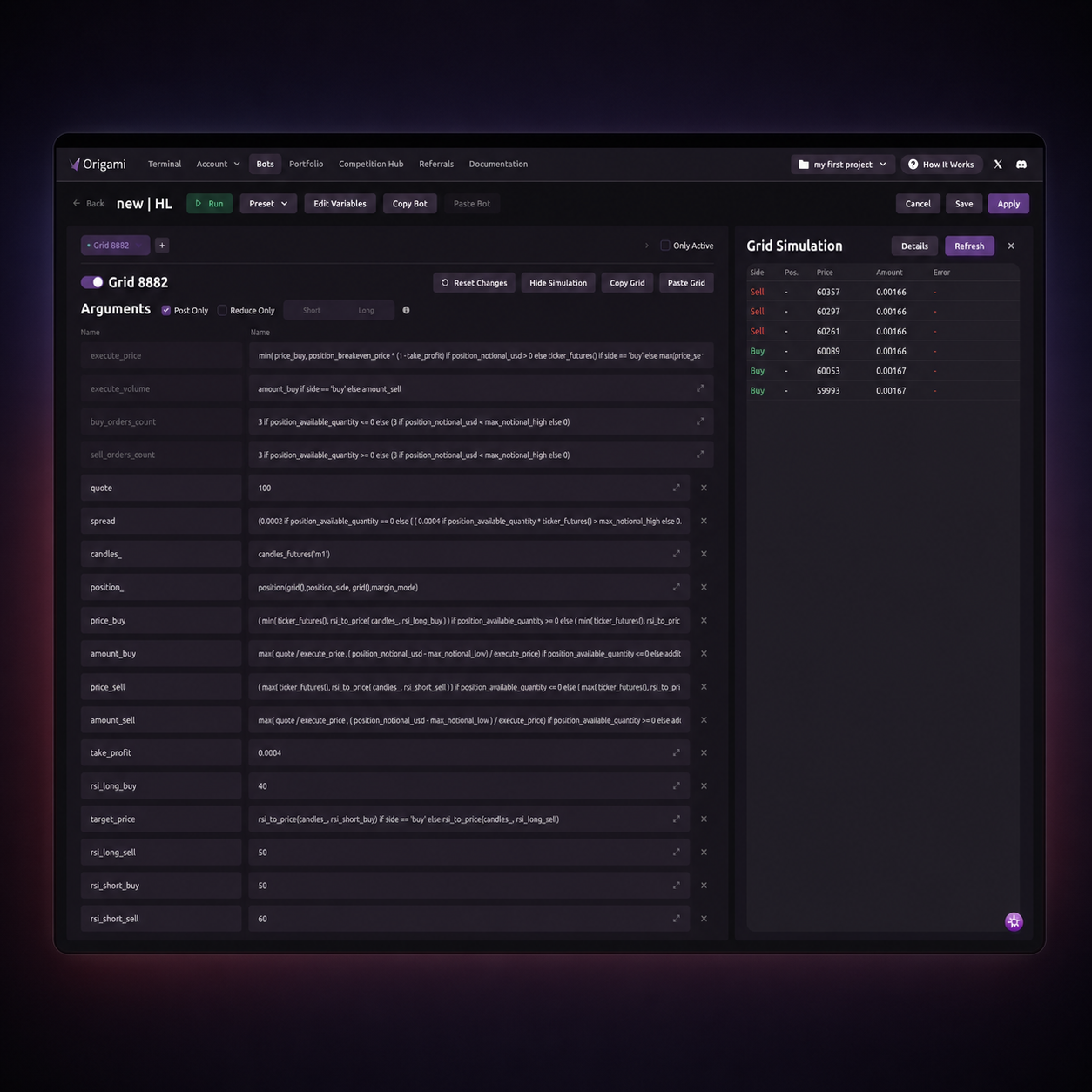Open the purple assistant star icon
Screen dimensions: 1092x1092
click(x=1014, y=921)
